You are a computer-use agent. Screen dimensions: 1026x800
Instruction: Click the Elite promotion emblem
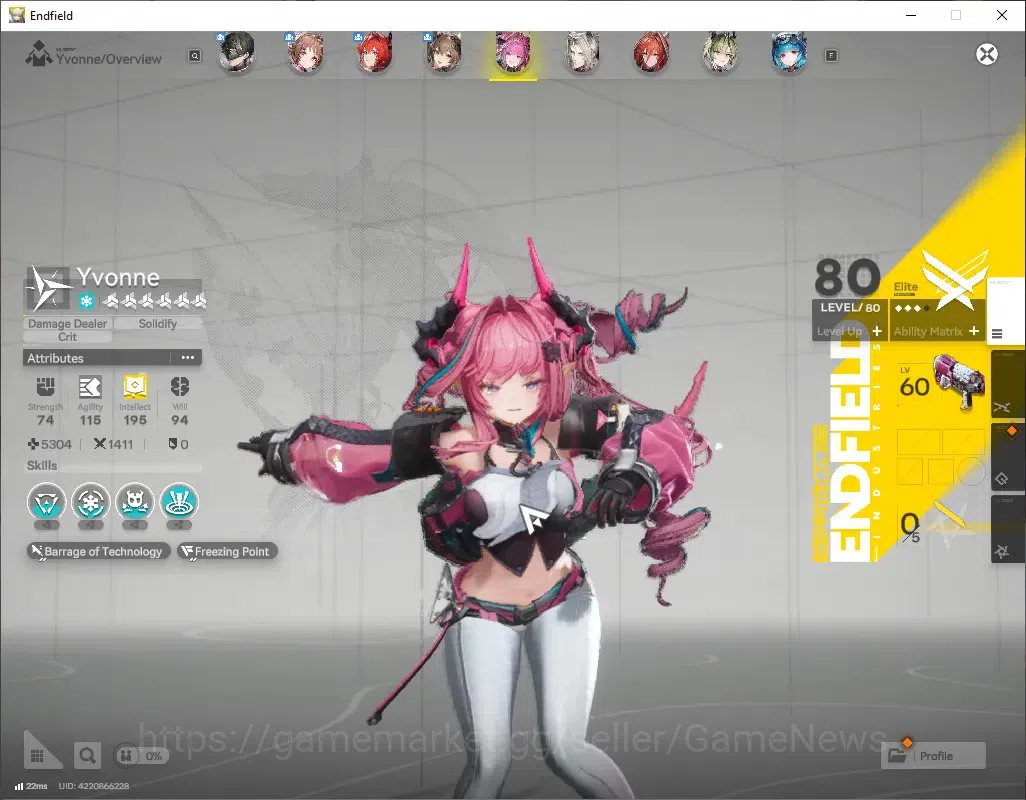(x=954, y=279)
